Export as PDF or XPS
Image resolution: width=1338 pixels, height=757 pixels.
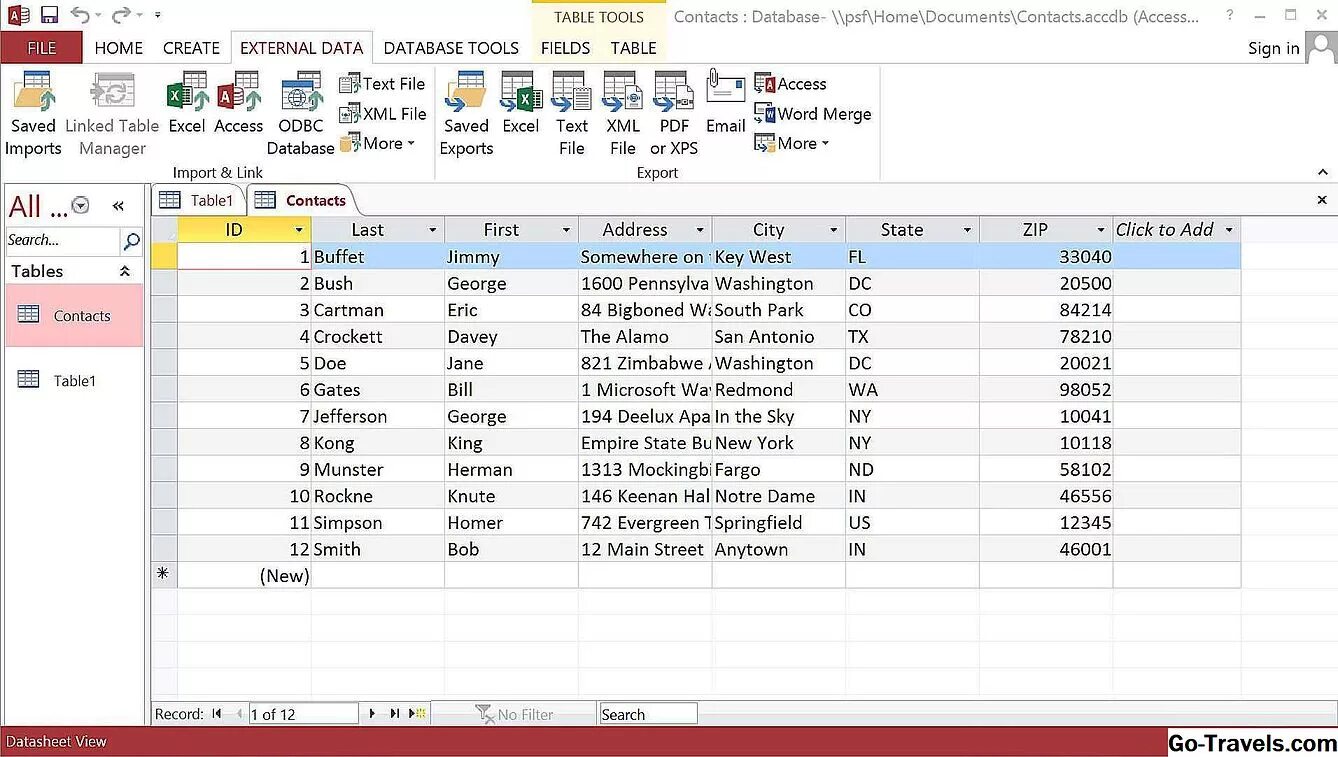click(x=674, y=115)
